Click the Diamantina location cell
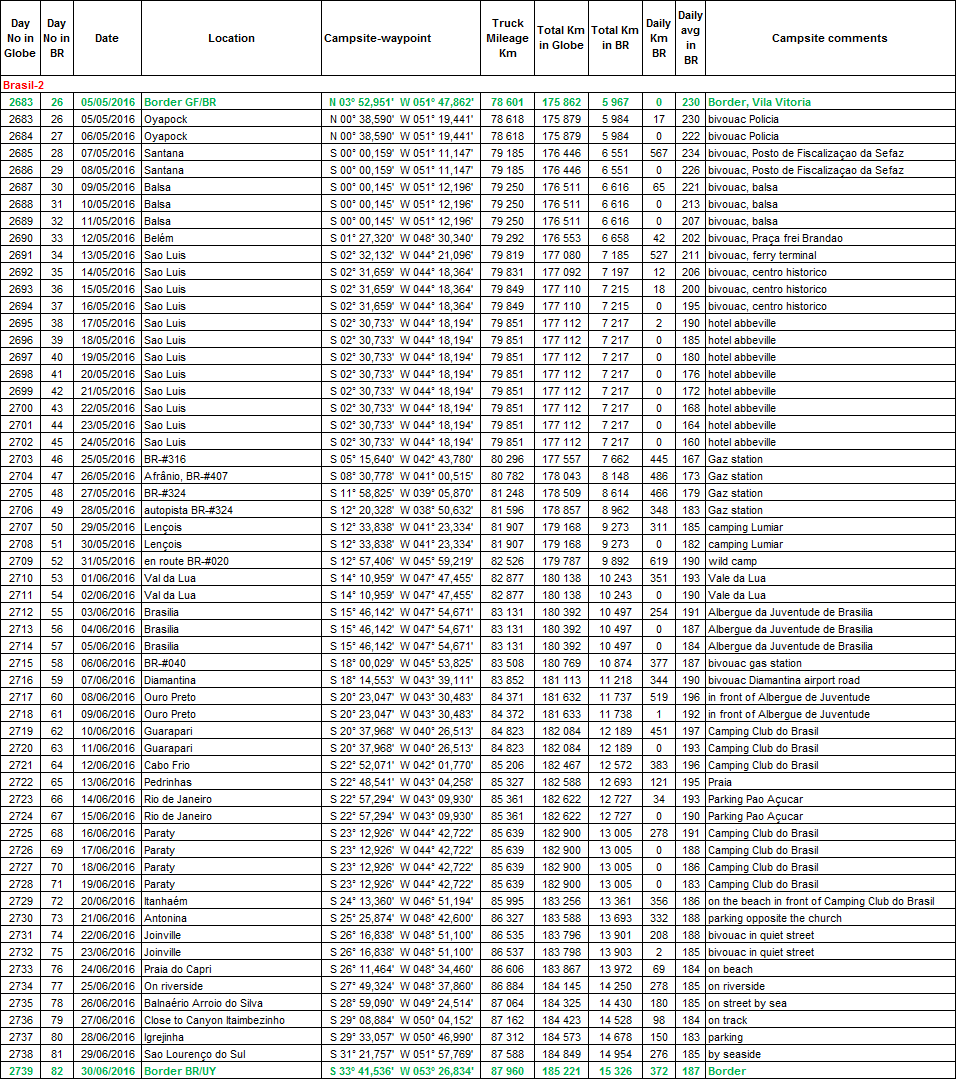 [170, 680]
